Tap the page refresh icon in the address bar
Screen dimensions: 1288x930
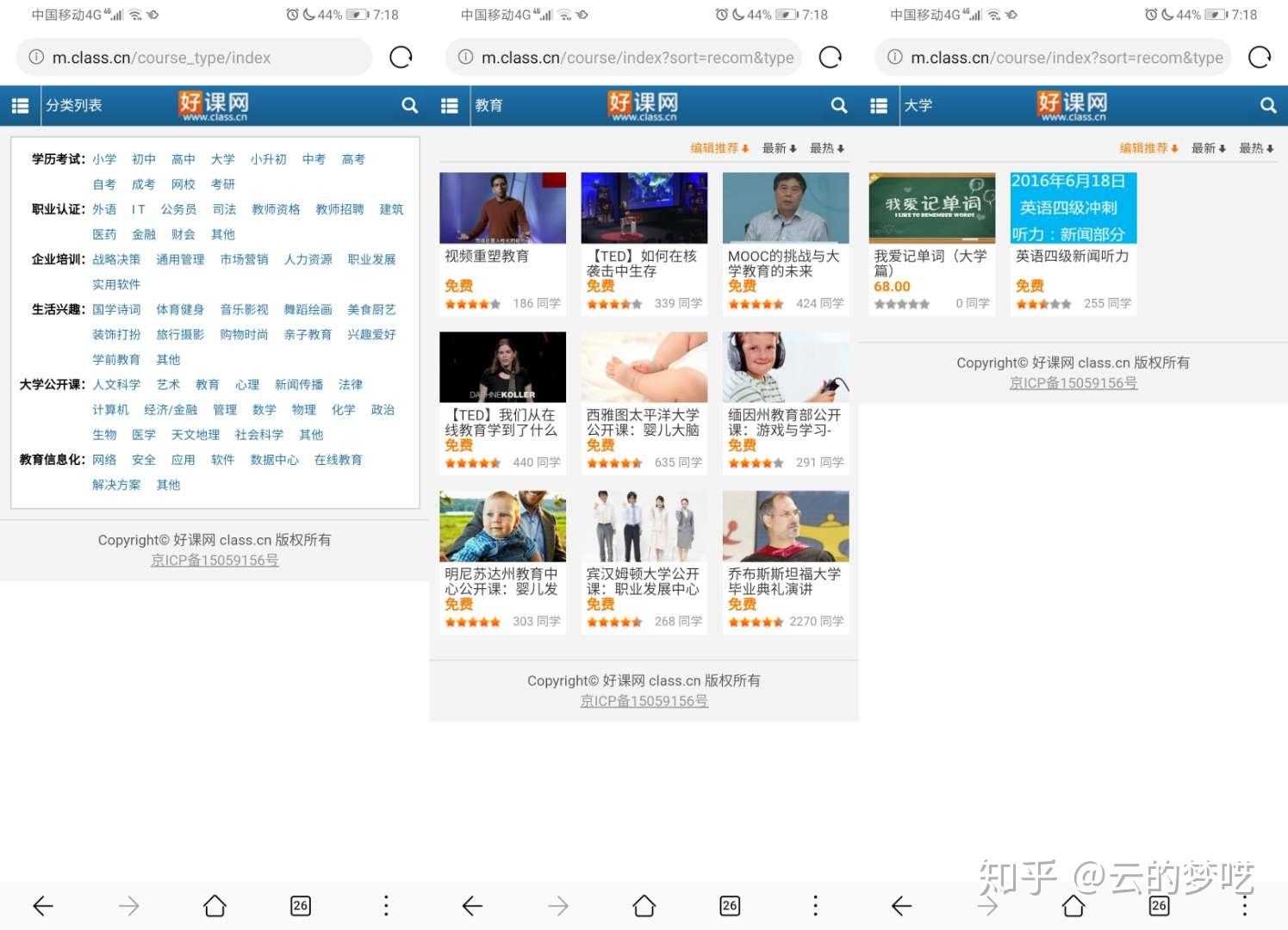click(400, 57)
